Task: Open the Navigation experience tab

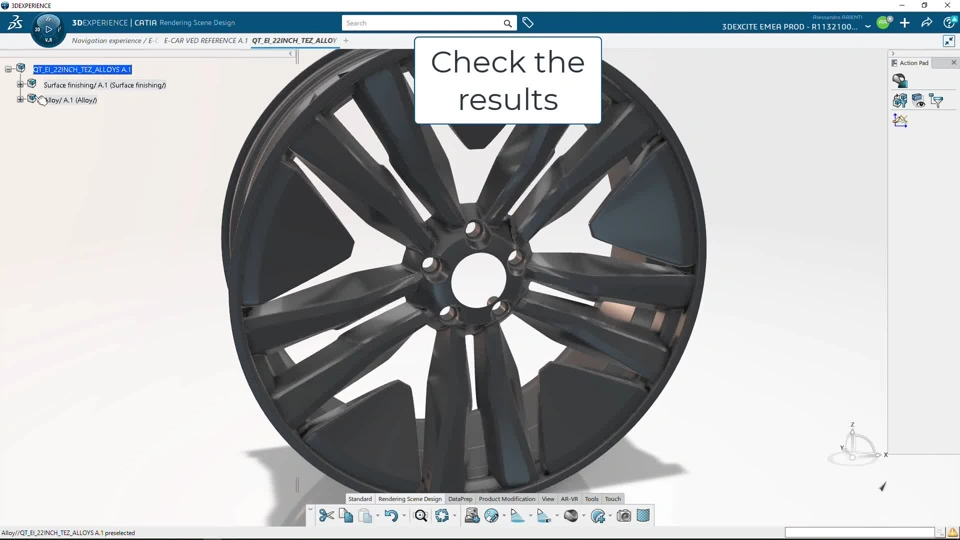Action: [x=114, y=40]
